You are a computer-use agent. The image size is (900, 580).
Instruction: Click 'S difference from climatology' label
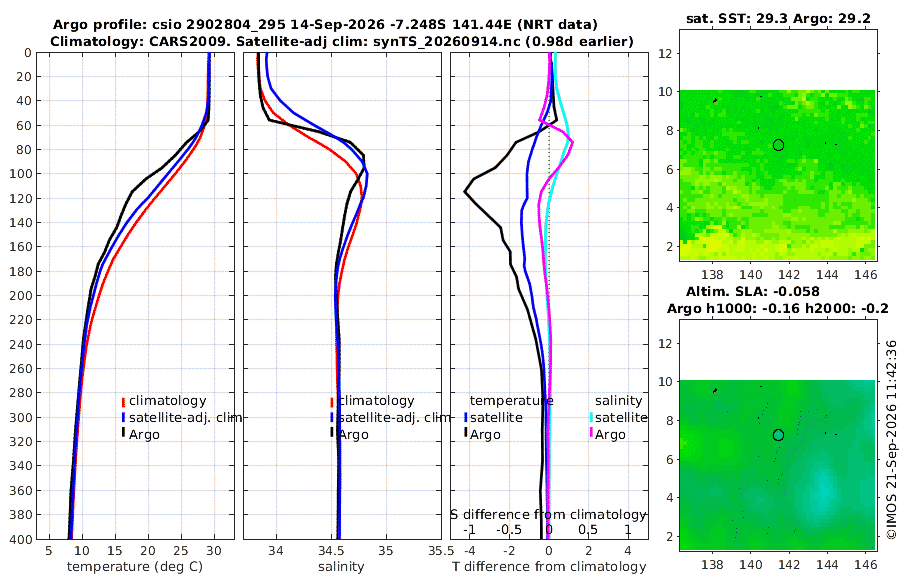click(548, 514)
